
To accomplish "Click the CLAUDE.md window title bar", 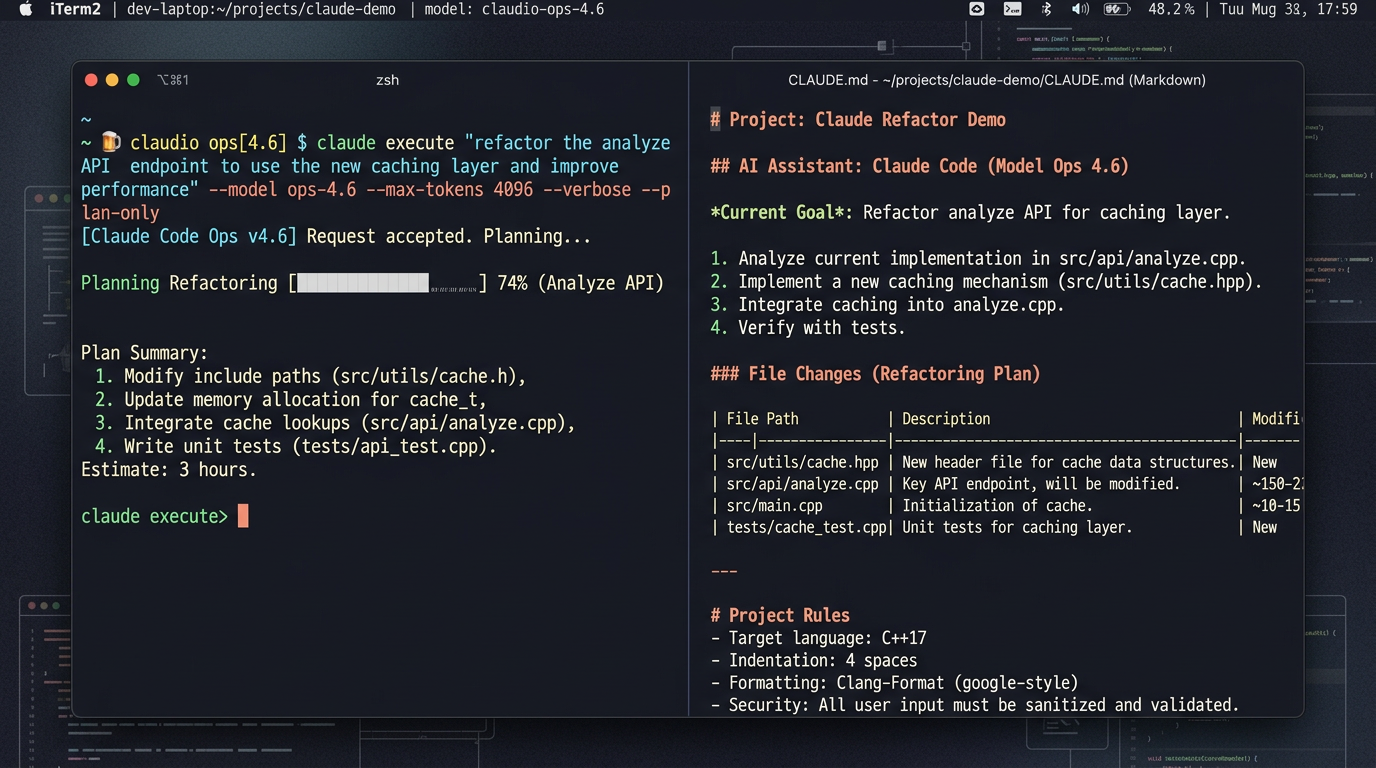I will click(995, 79).
